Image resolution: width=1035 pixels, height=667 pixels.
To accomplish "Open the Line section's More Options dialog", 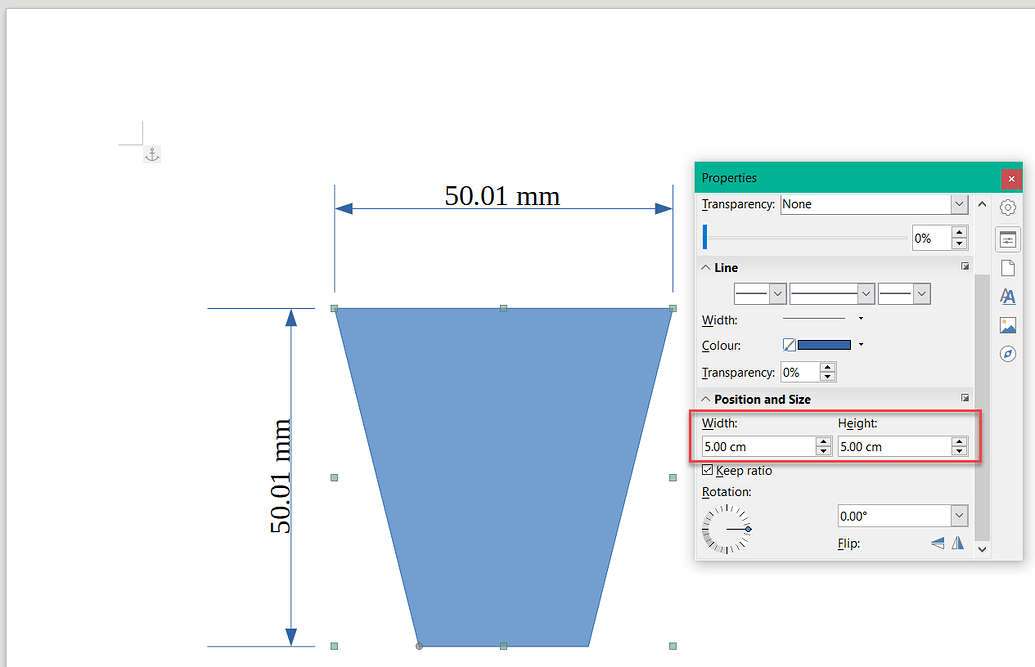I will click(964, 265).
